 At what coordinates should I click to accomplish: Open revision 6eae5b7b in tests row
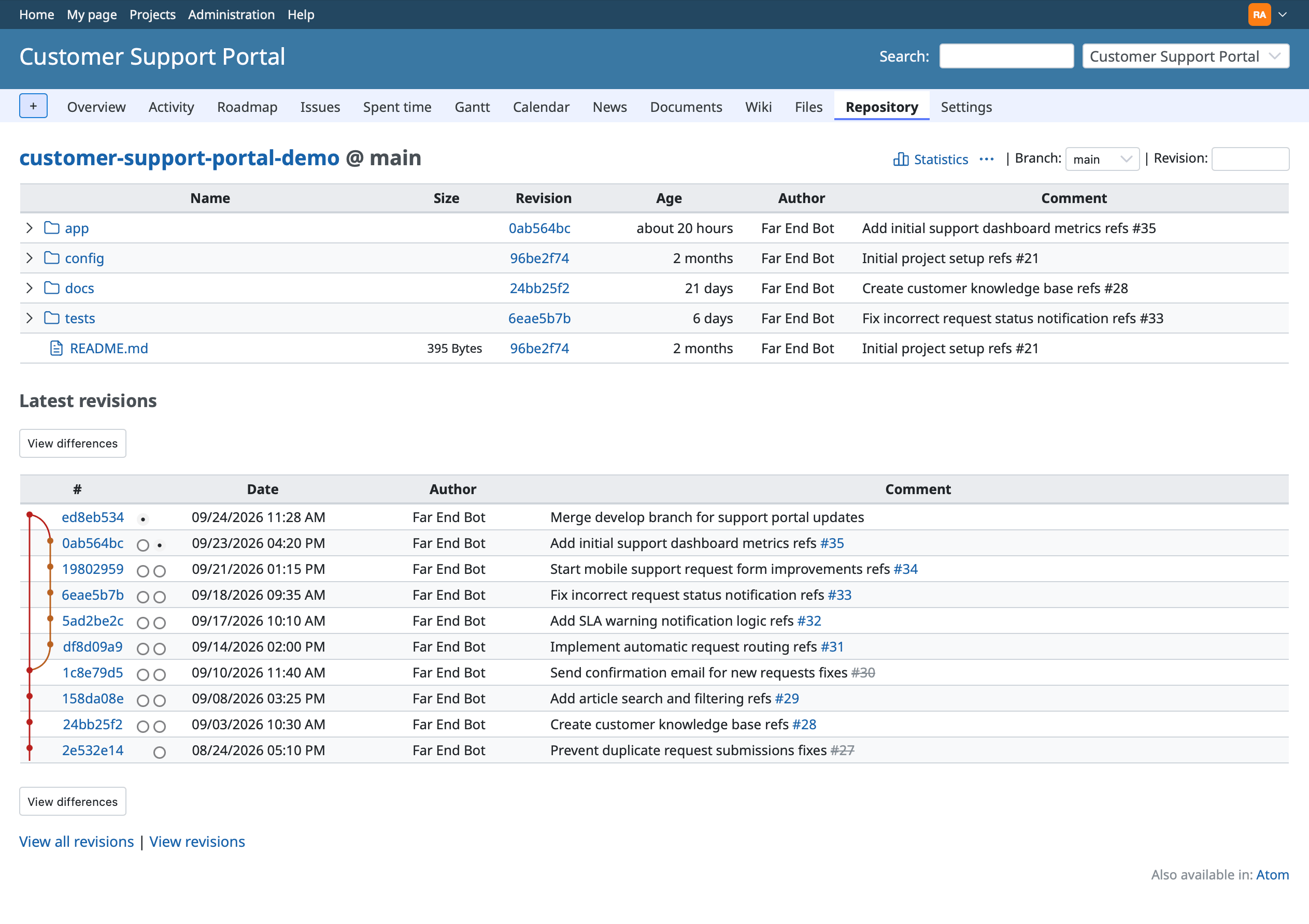point(539,318)
